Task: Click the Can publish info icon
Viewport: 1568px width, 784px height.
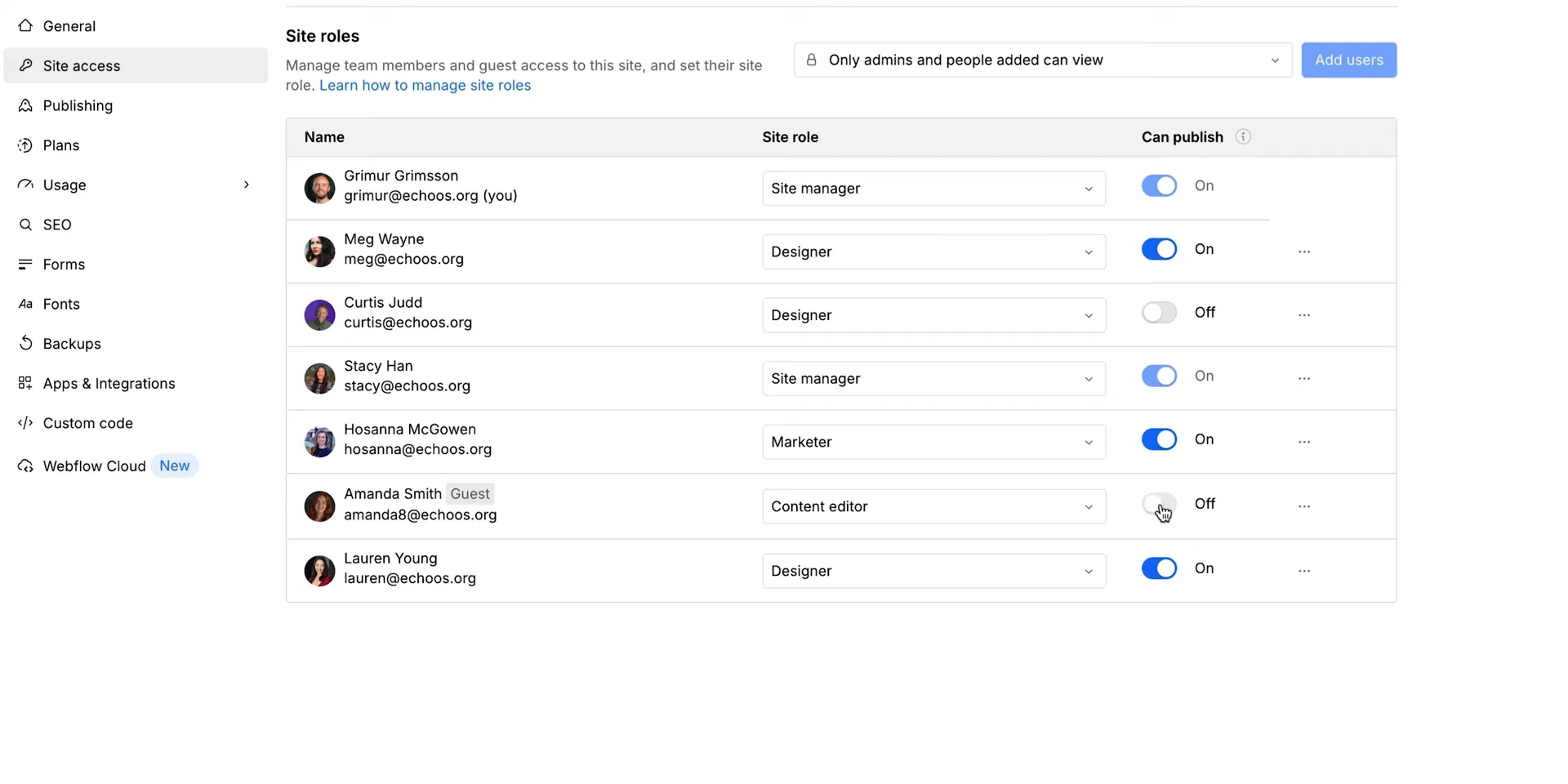Action: point(1243,136)
